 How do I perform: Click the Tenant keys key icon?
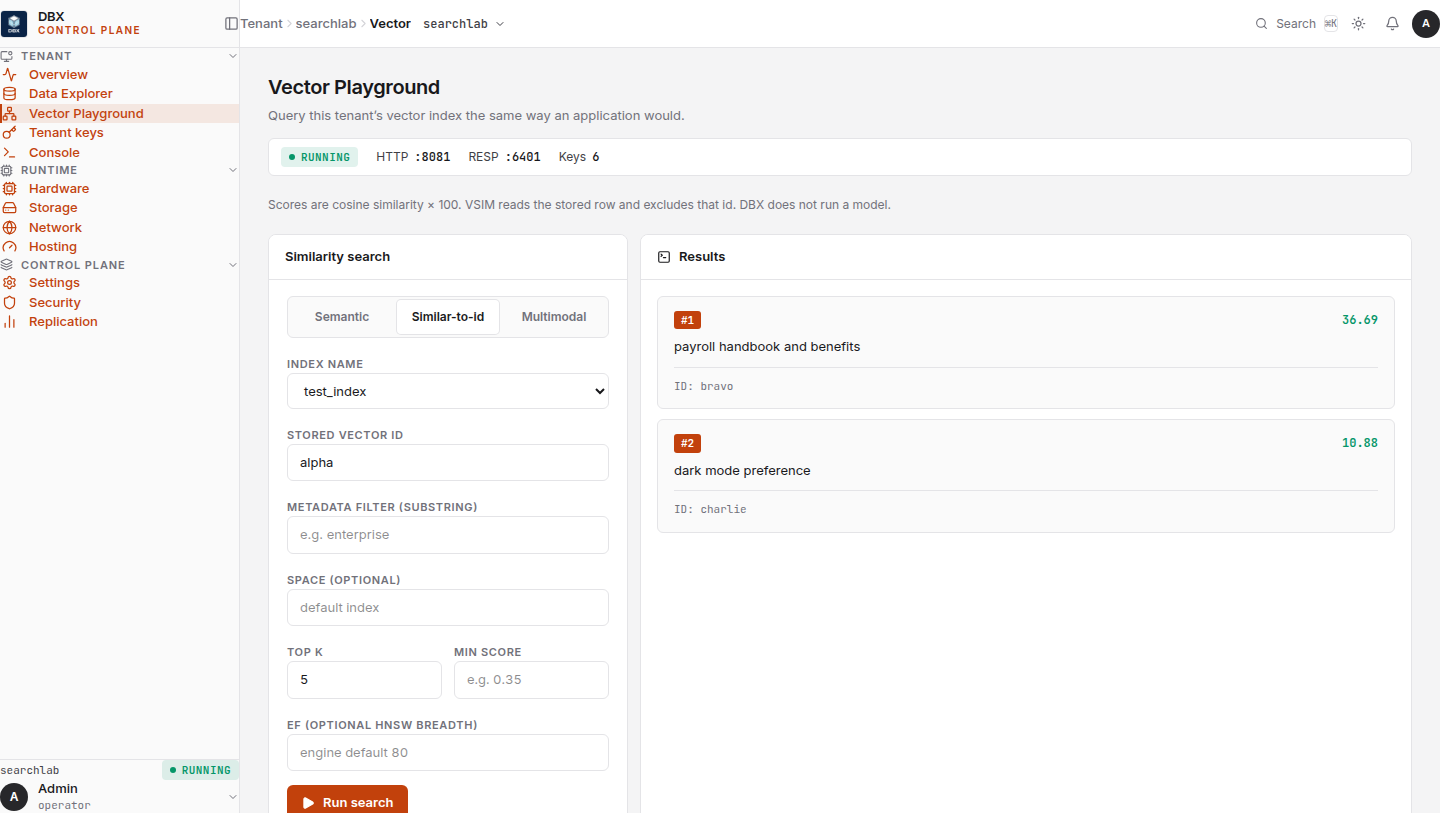point(9,133)
